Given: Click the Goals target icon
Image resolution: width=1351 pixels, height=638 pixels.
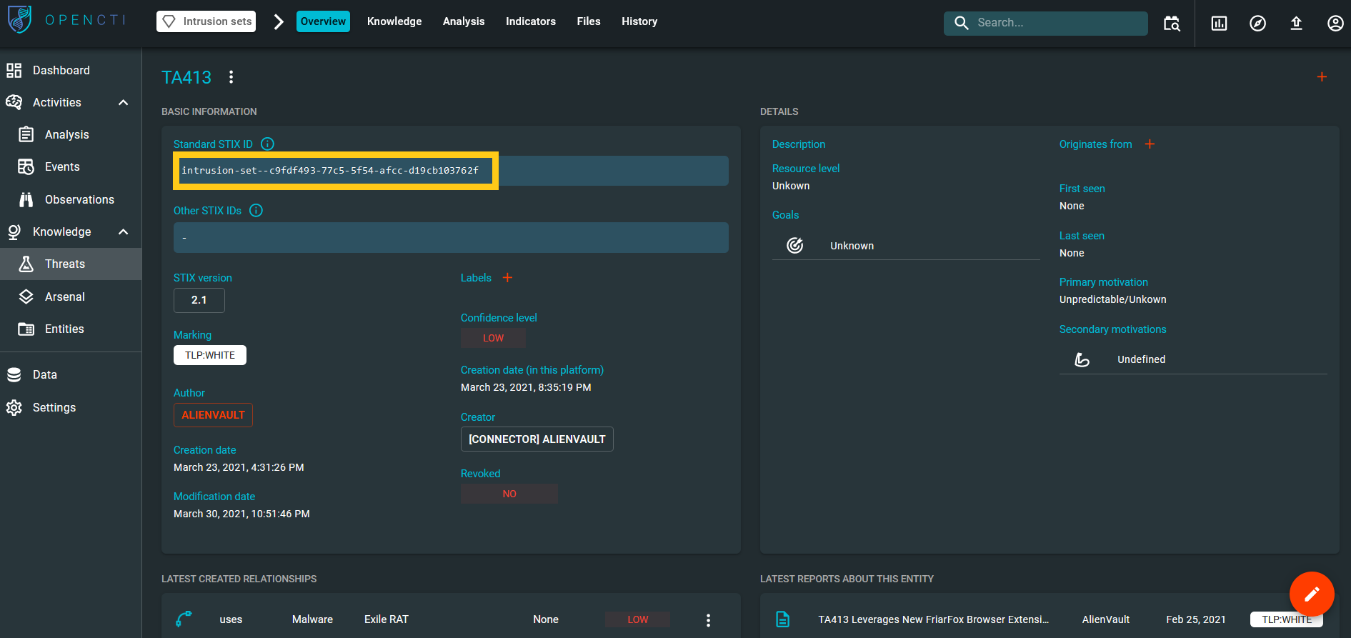Looking at the screenshot, I should pos(795,245).
